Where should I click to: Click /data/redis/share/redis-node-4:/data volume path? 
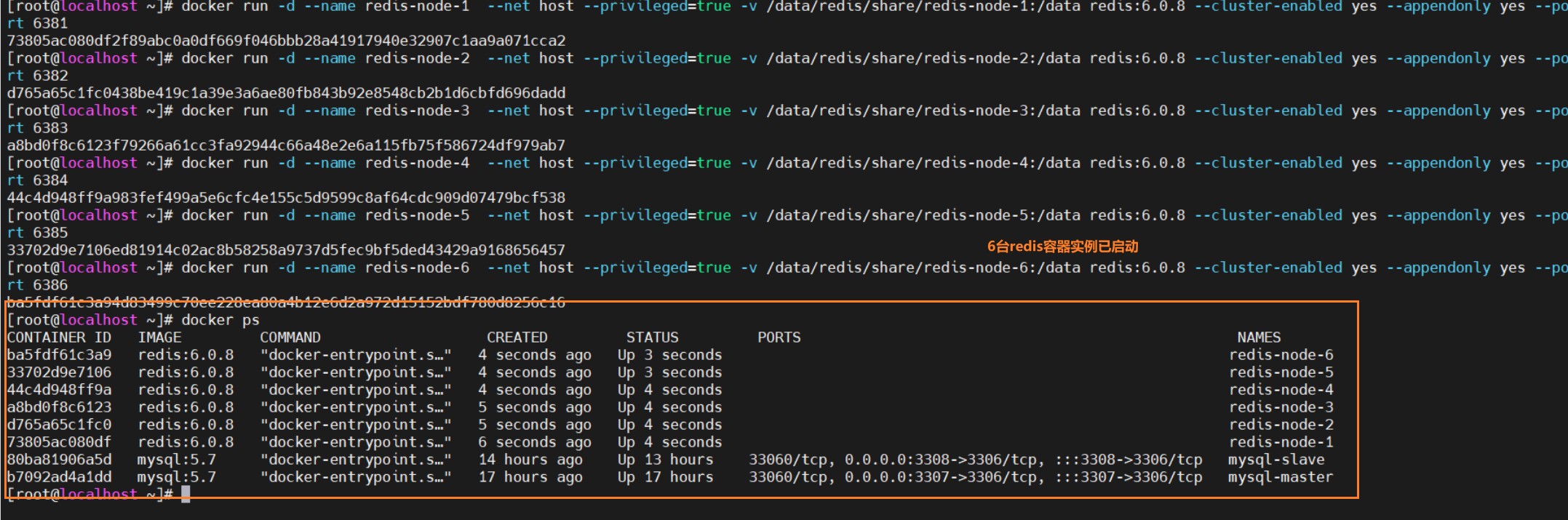click(923, 163)
